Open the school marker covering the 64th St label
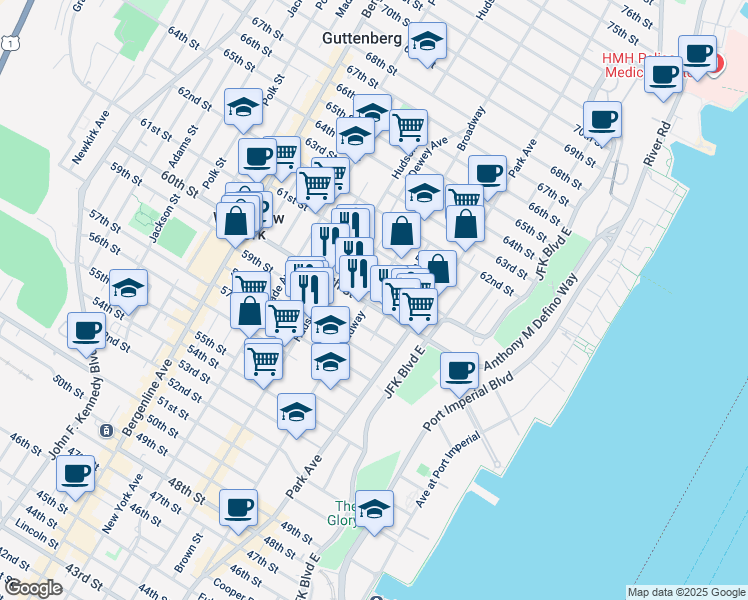The height and width of the screenshot is (600, 748). 355,137
